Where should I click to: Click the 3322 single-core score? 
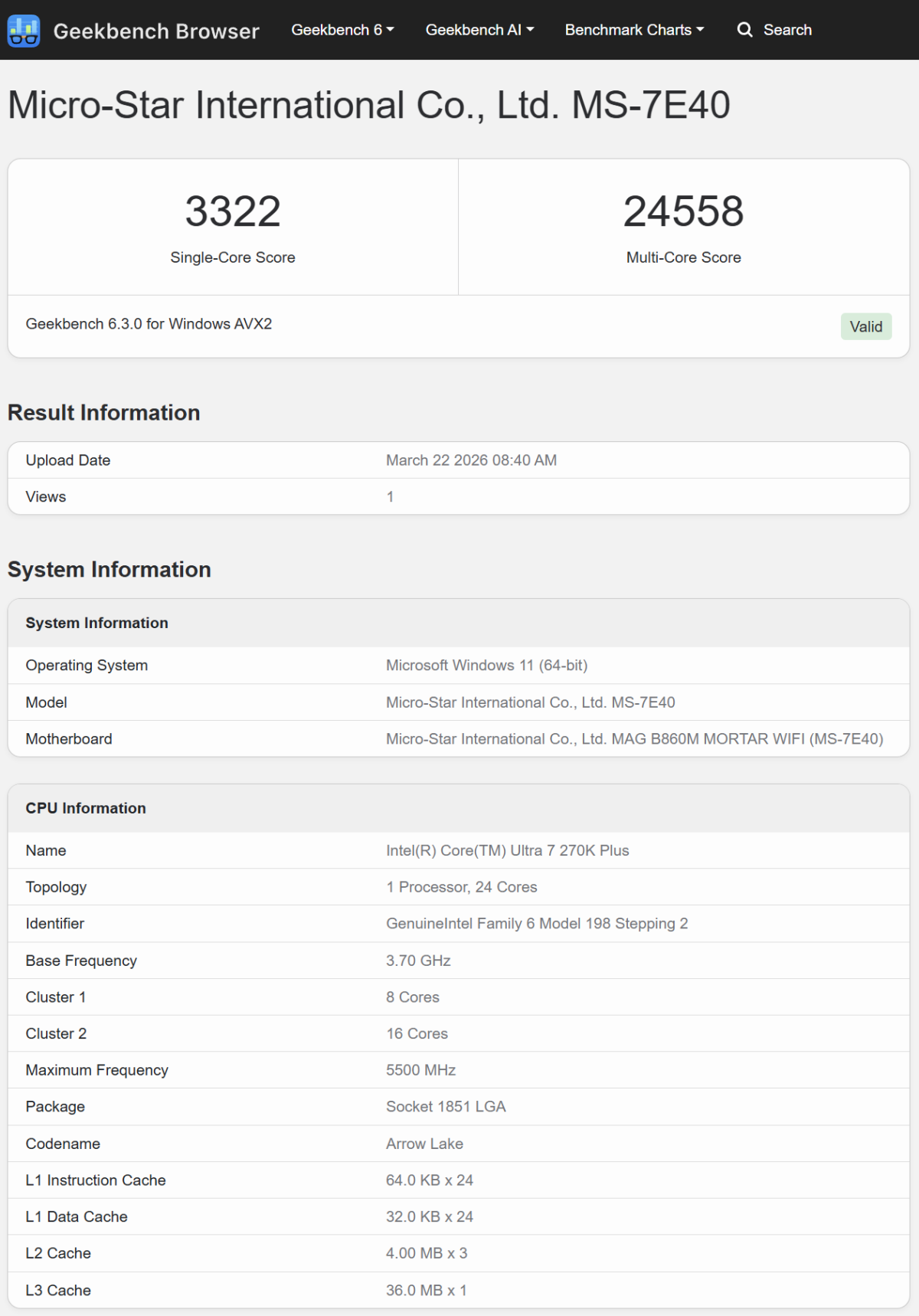(x=233, y=211)
